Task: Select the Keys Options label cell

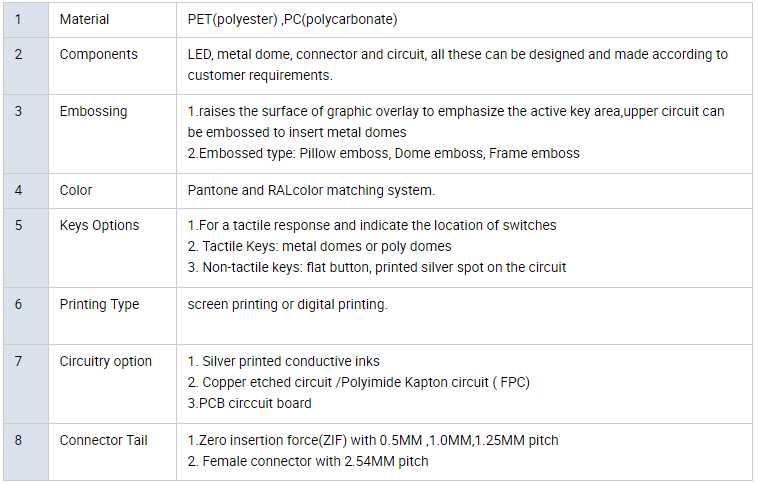Action: [99, 225]
